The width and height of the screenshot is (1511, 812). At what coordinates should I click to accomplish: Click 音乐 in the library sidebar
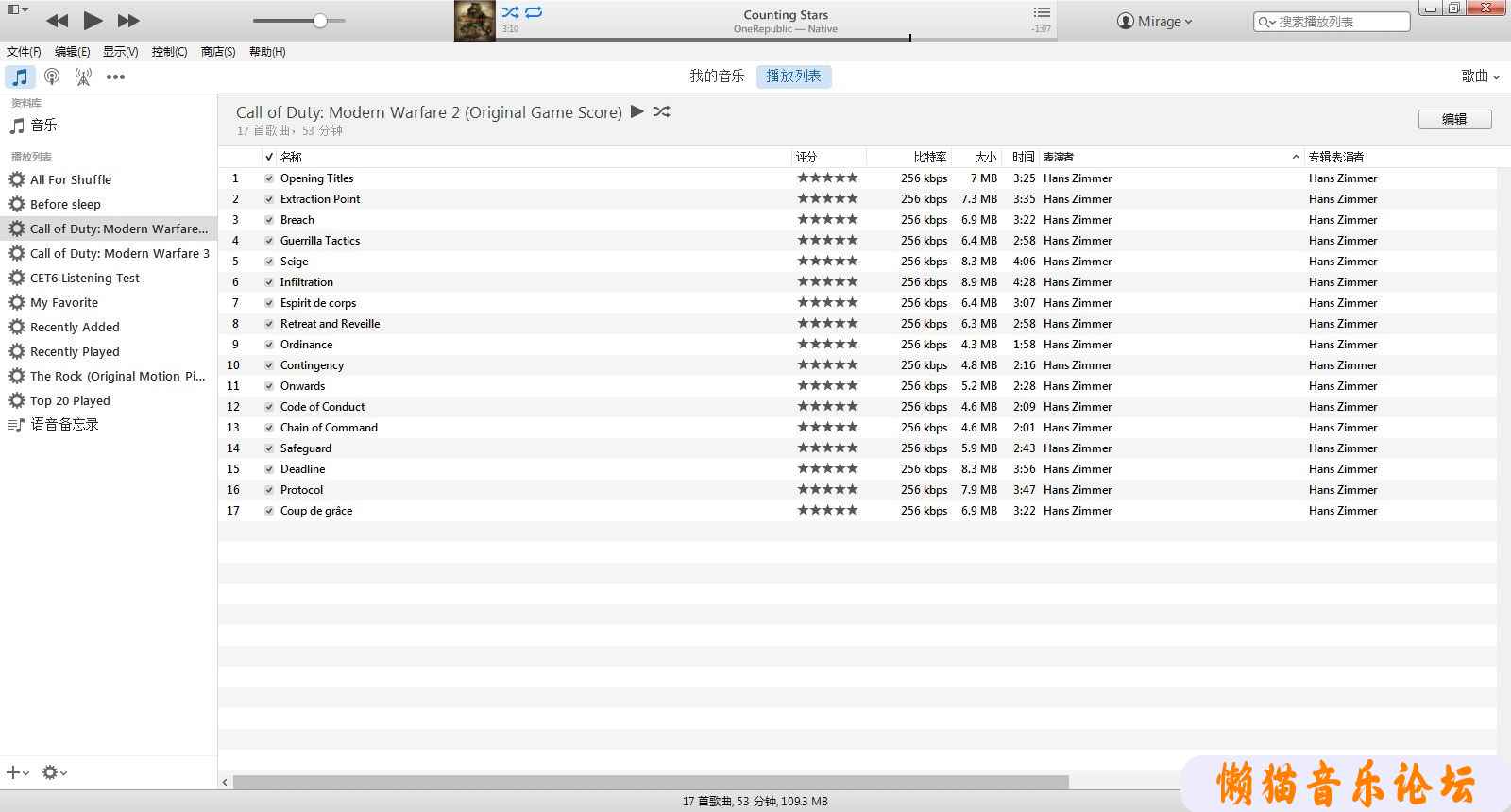tap(43, 125)
